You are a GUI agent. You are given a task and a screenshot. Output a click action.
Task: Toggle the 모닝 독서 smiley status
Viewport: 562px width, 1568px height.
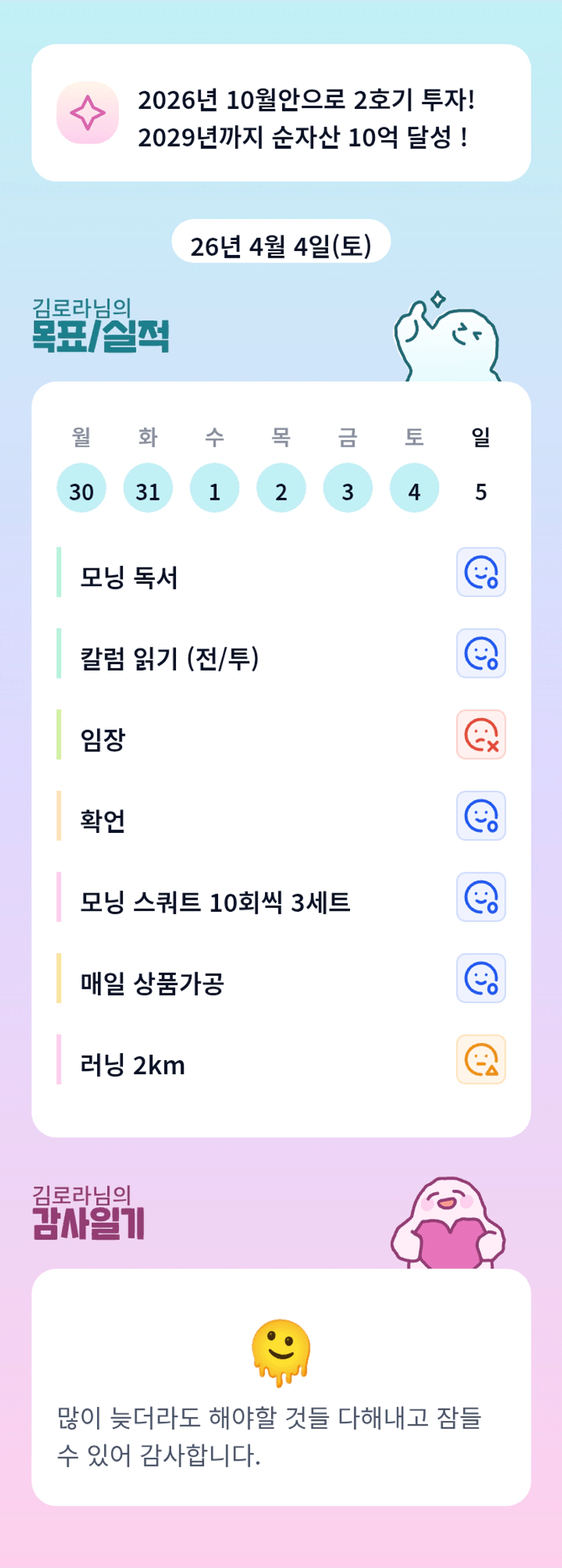pos(481,572)
